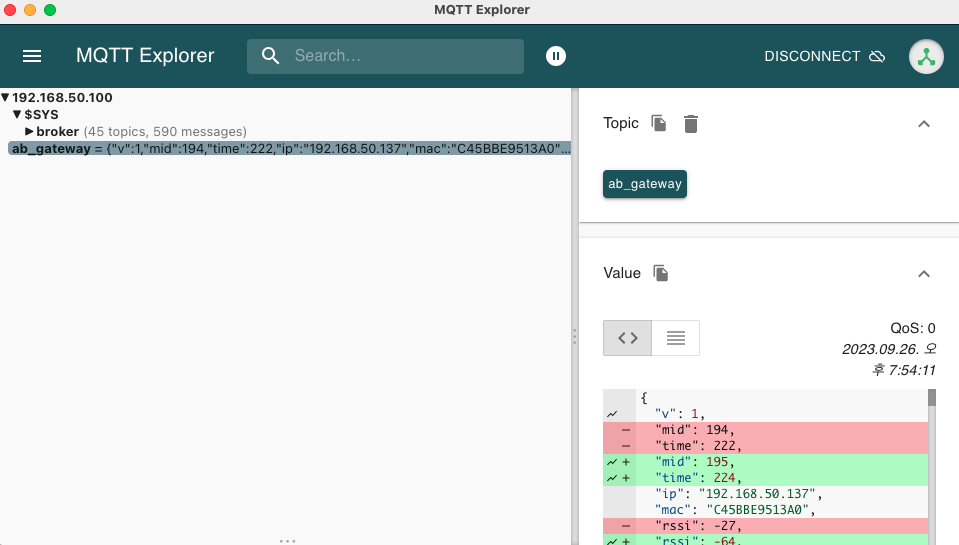Click the ab_gateway topic chip

click(x=645, y=184)
